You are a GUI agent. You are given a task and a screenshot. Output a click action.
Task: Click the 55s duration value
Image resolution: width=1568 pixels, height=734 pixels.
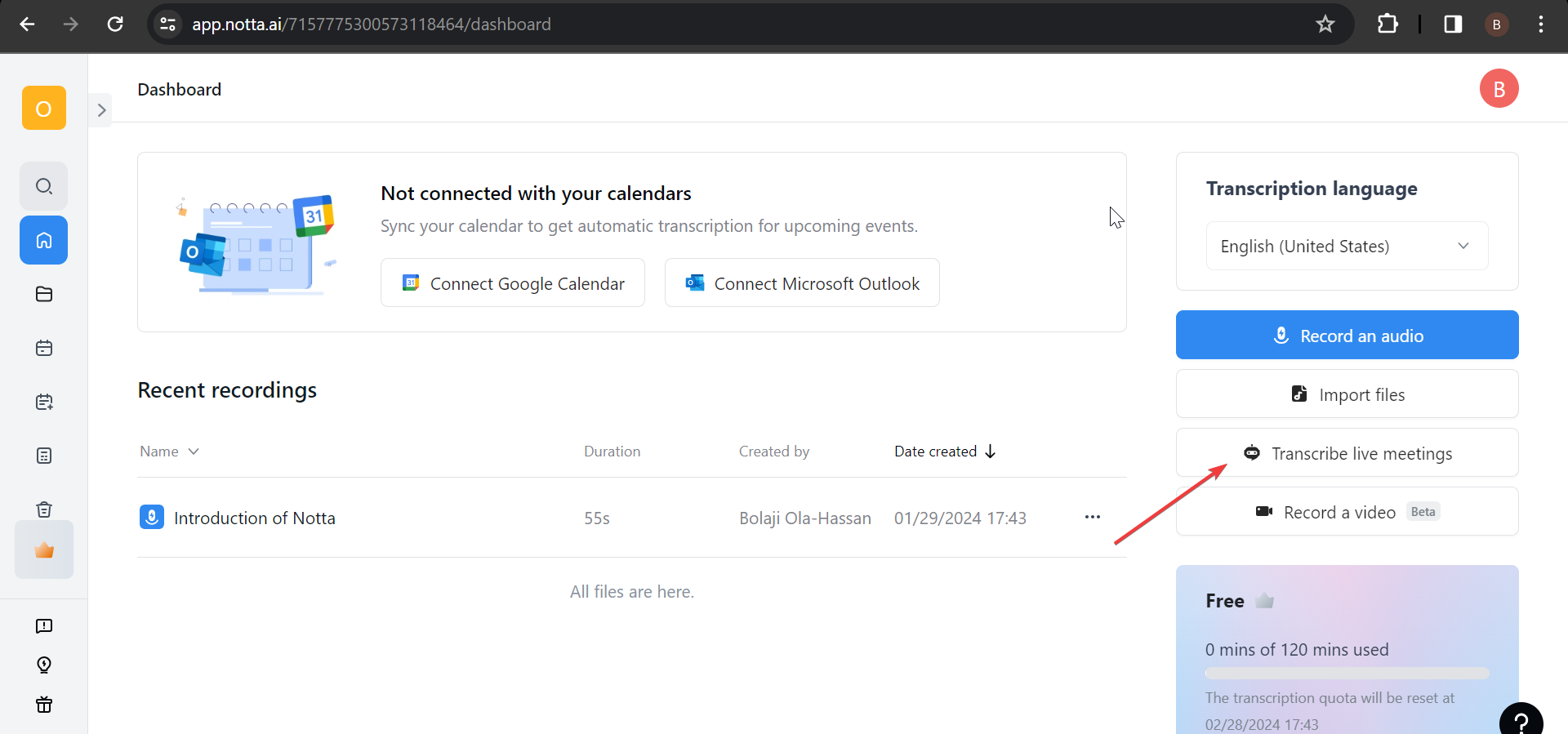pos(597,518)
